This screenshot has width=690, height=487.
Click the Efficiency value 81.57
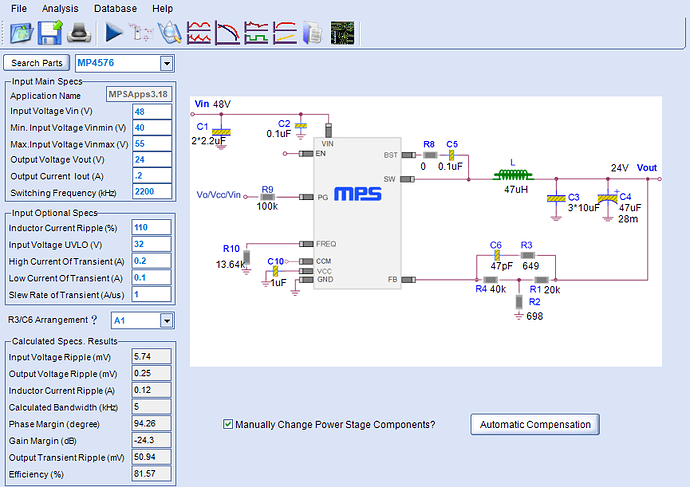coord(151,473)
